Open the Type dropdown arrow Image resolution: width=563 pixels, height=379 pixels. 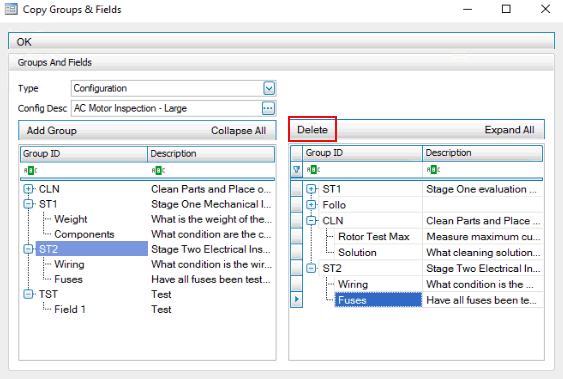(x=269, y=88)
